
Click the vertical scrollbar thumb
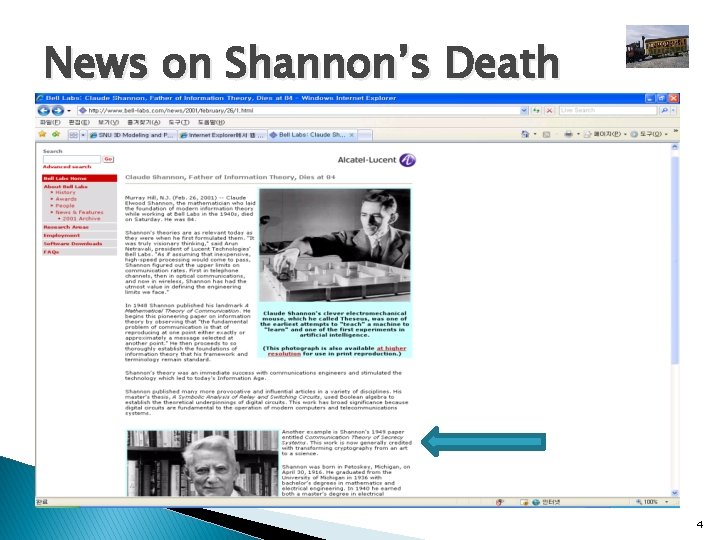(x=675, y=260)
